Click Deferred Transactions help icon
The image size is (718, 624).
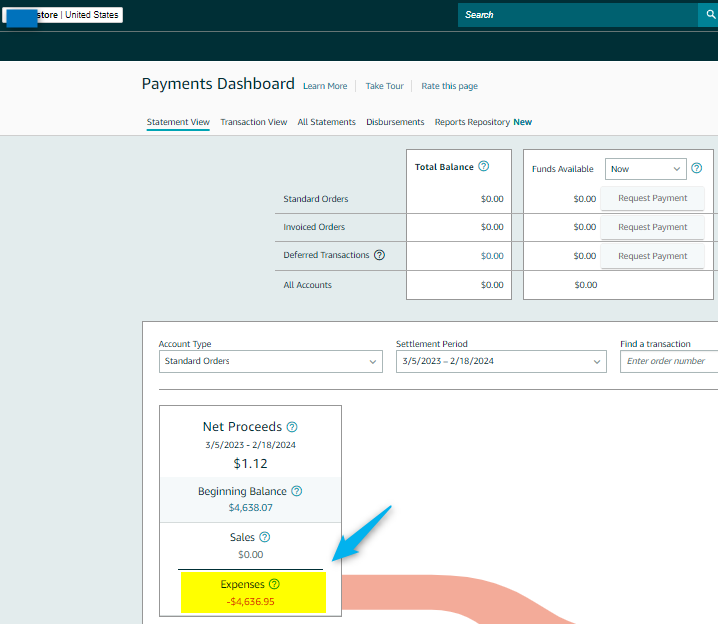click(x=379, y=255)
